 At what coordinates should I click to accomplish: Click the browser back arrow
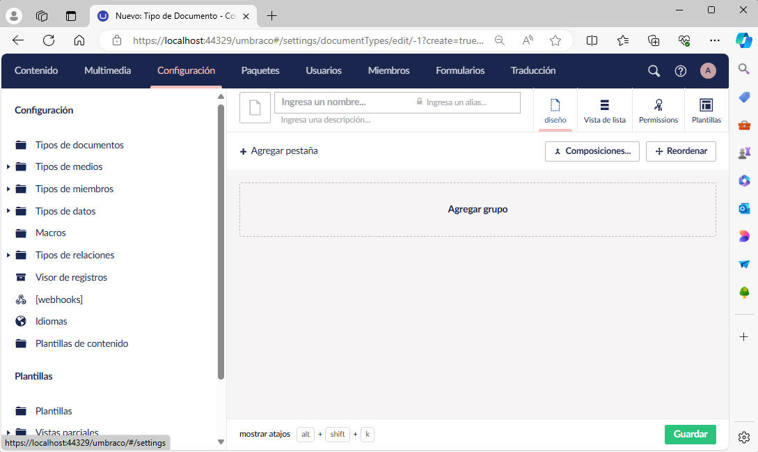18,41
